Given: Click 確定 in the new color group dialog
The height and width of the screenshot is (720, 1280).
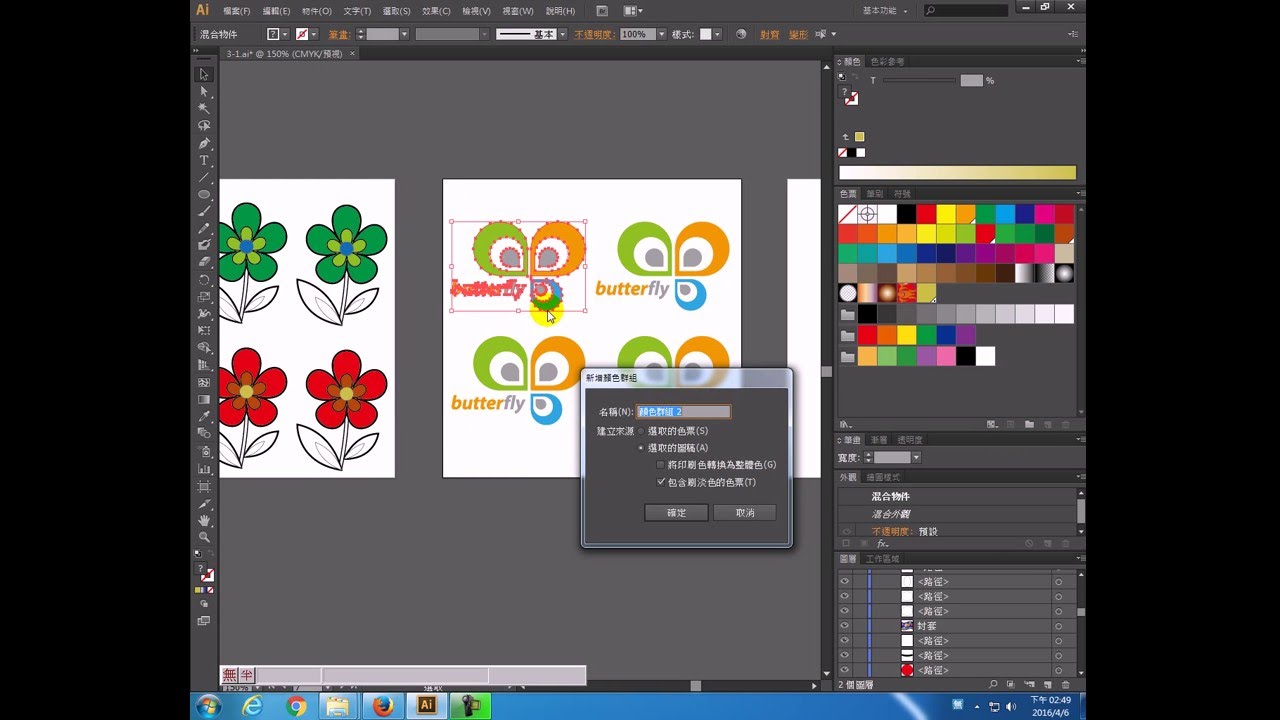Looking at the screenshot, I should tap(677, 513).
